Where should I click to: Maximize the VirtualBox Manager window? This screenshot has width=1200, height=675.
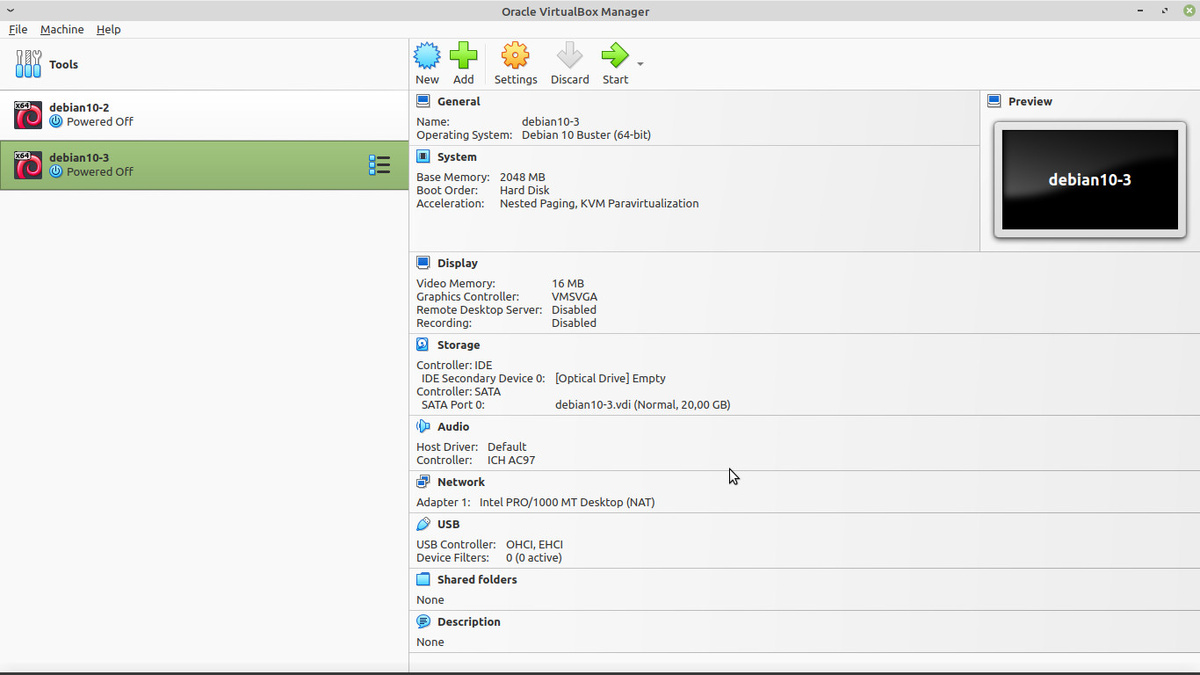[1164, 11]
